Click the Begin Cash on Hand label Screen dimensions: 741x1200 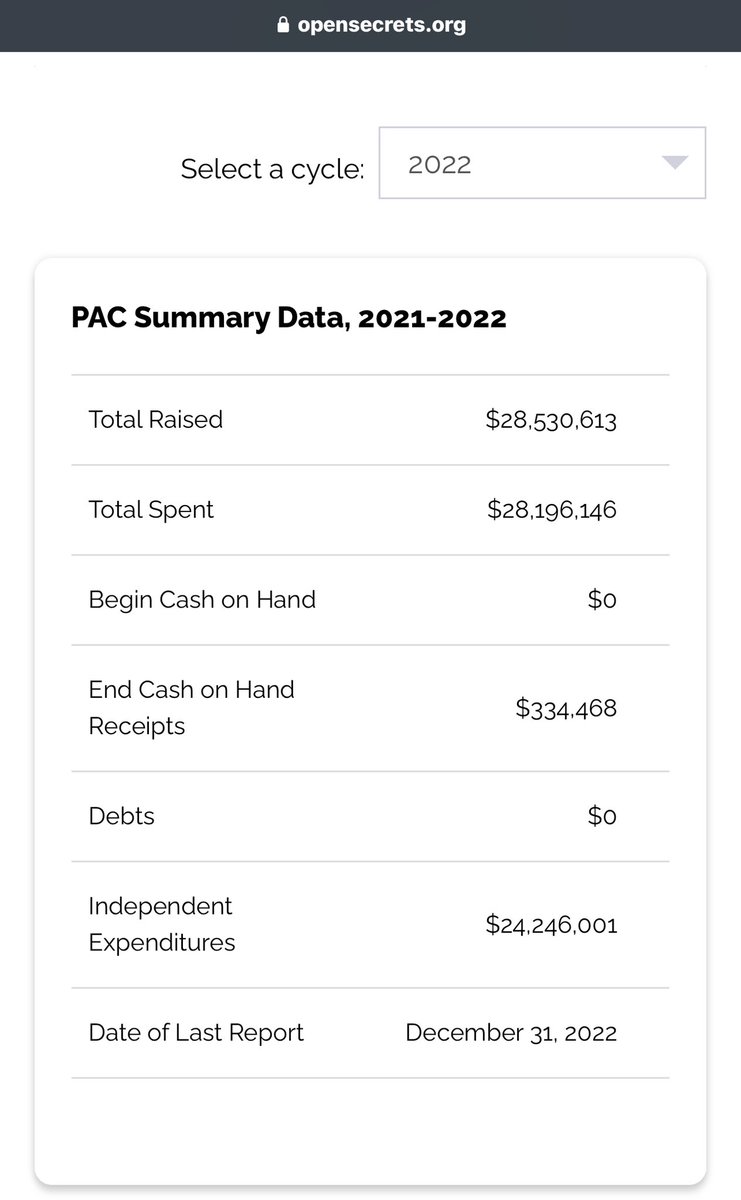[x=202, y=600]
